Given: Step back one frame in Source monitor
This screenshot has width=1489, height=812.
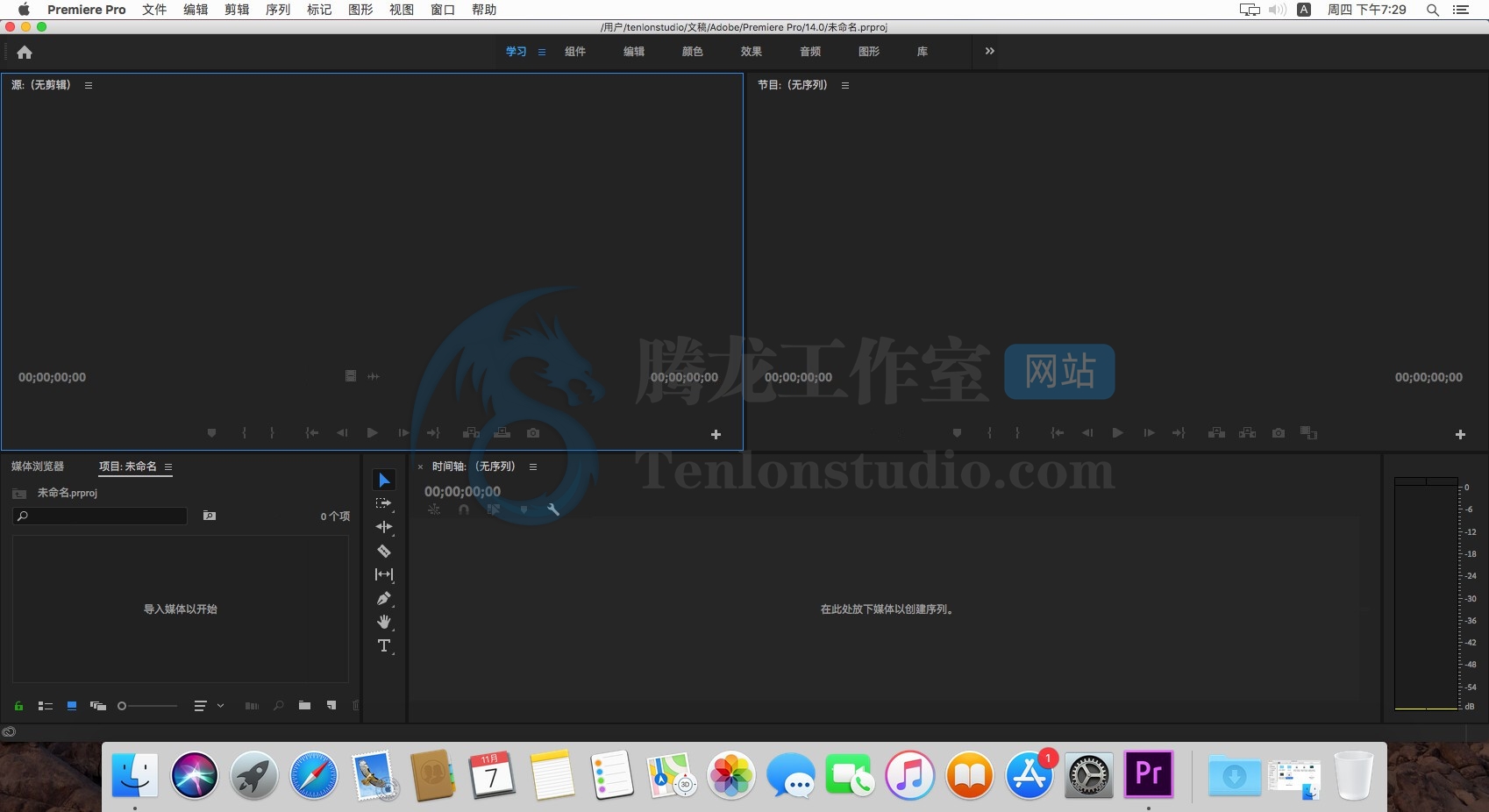Looking at the screenshot, I should 342,433.
